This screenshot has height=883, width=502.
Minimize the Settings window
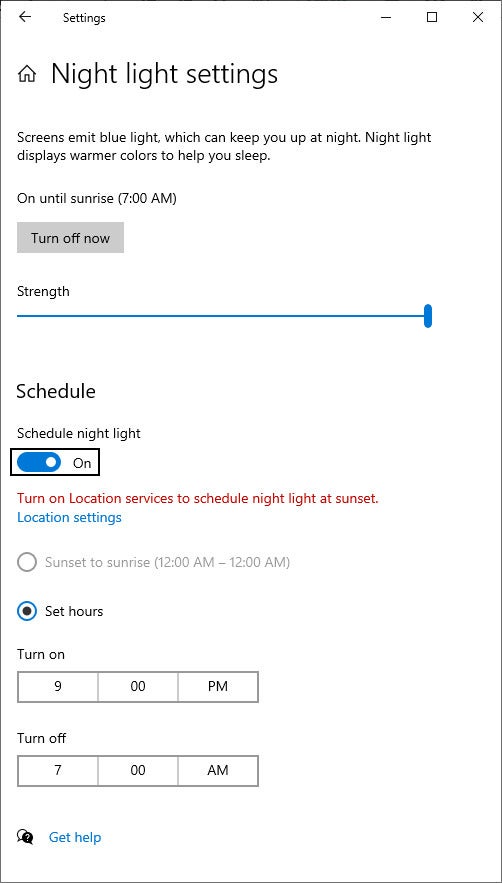386,17
